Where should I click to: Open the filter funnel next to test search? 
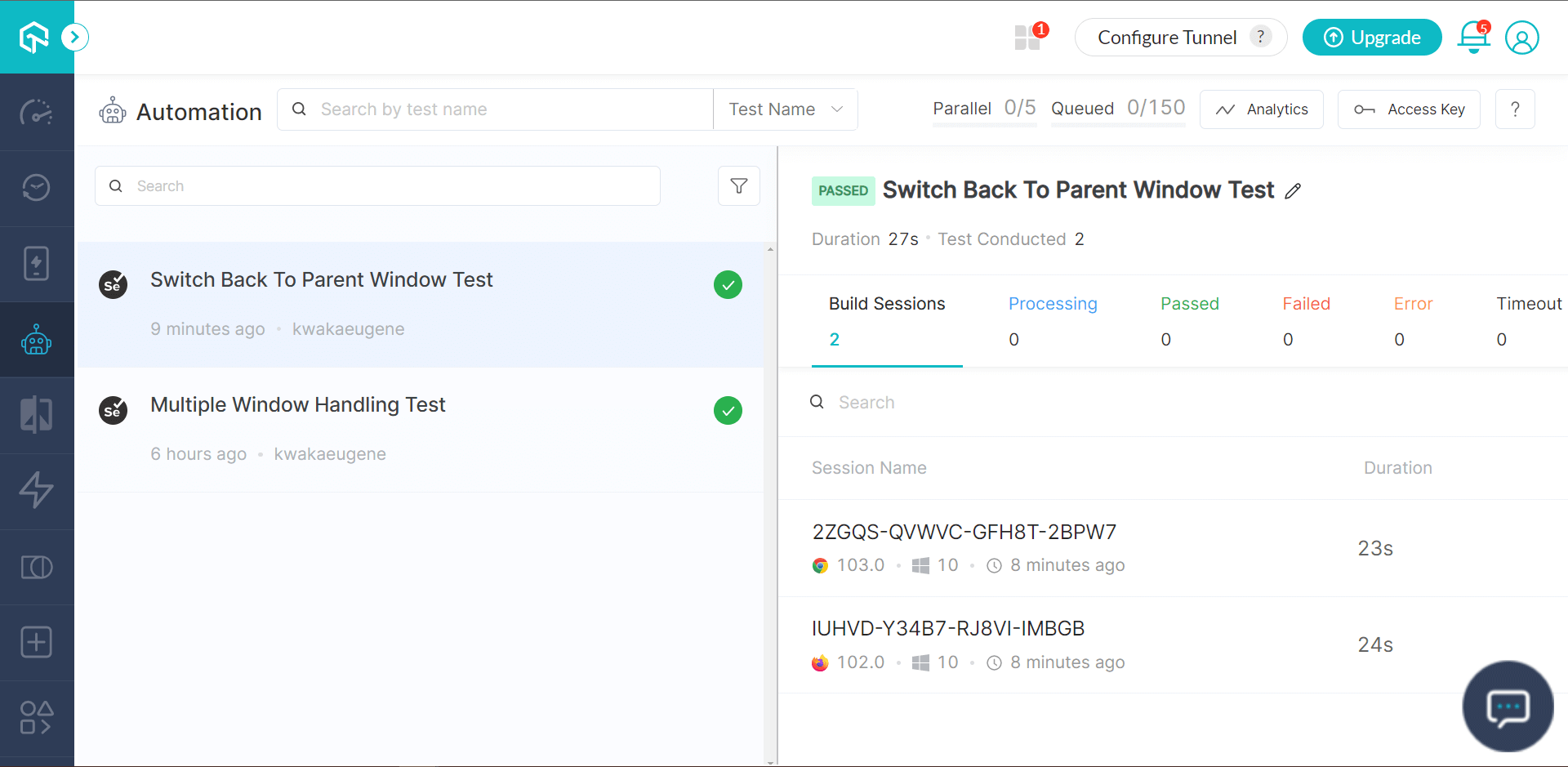738,185
